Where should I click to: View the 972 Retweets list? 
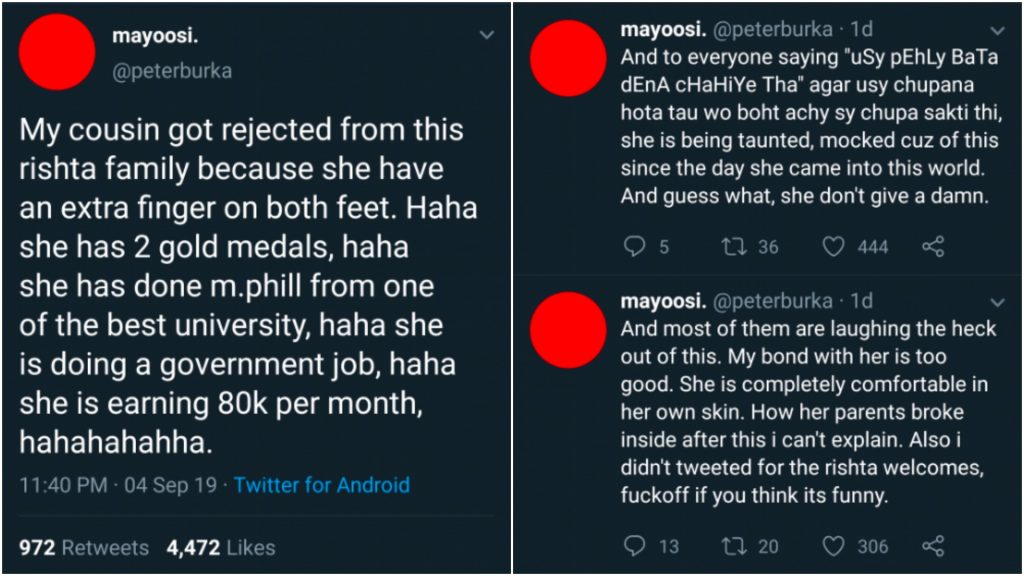84,547
